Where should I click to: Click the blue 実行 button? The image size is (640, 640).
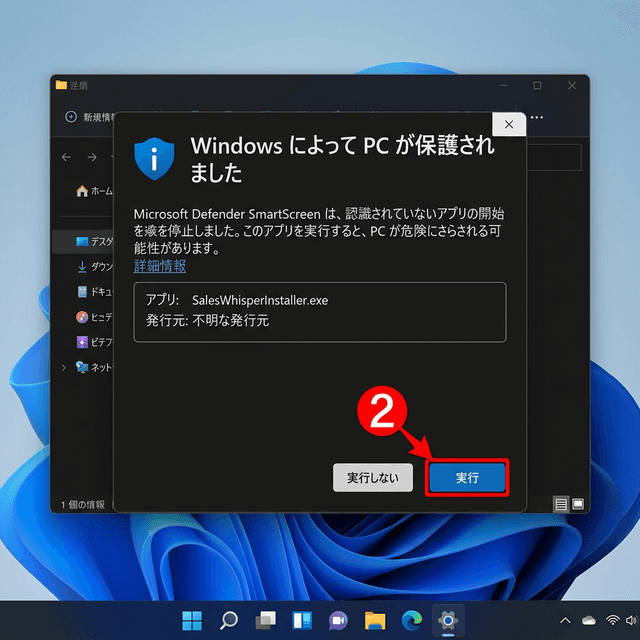pos(467,477)
